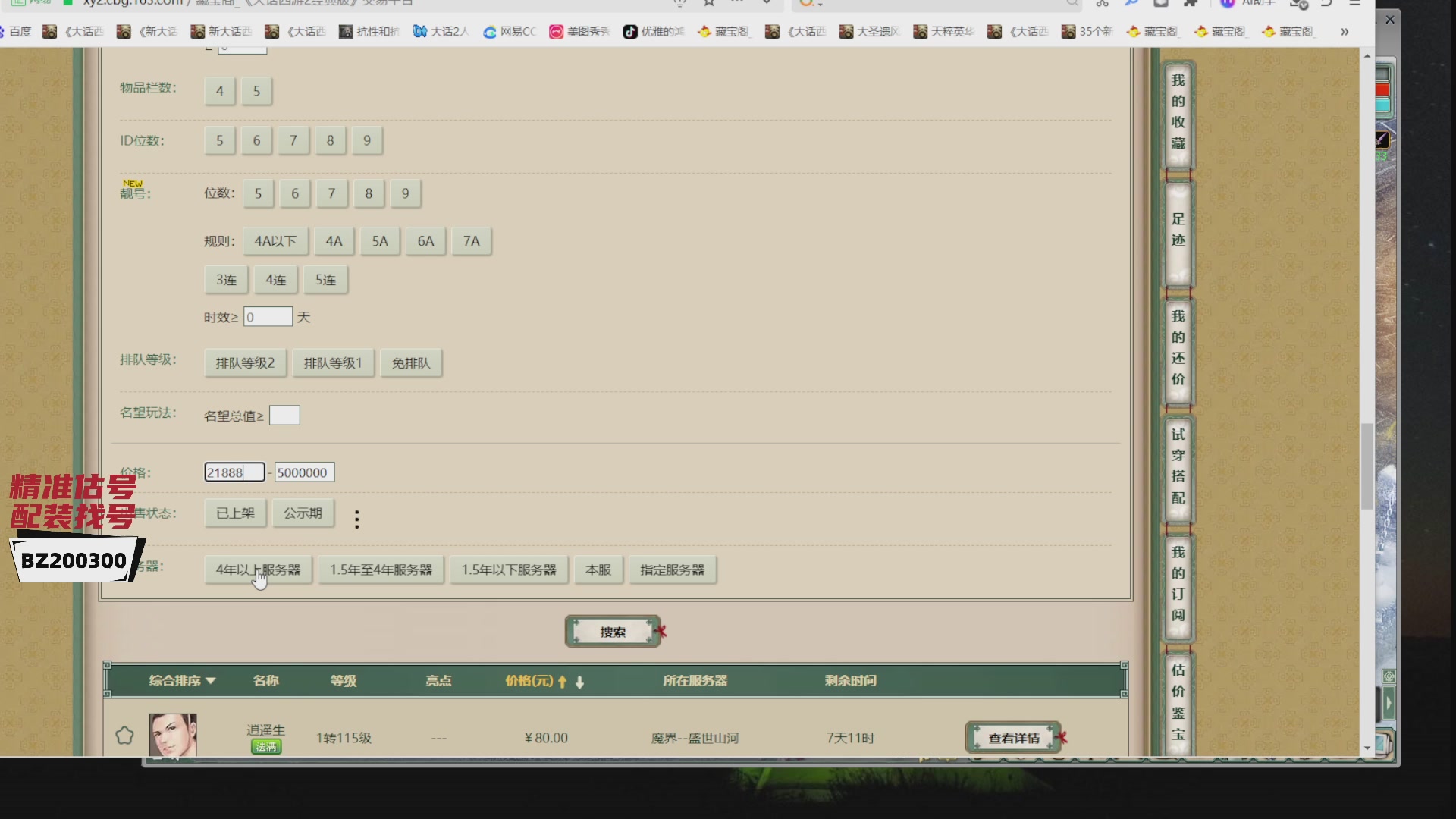Open the 美图秀秀 bookmark
The image size is (1456, 819).
(x=580, y=31)
